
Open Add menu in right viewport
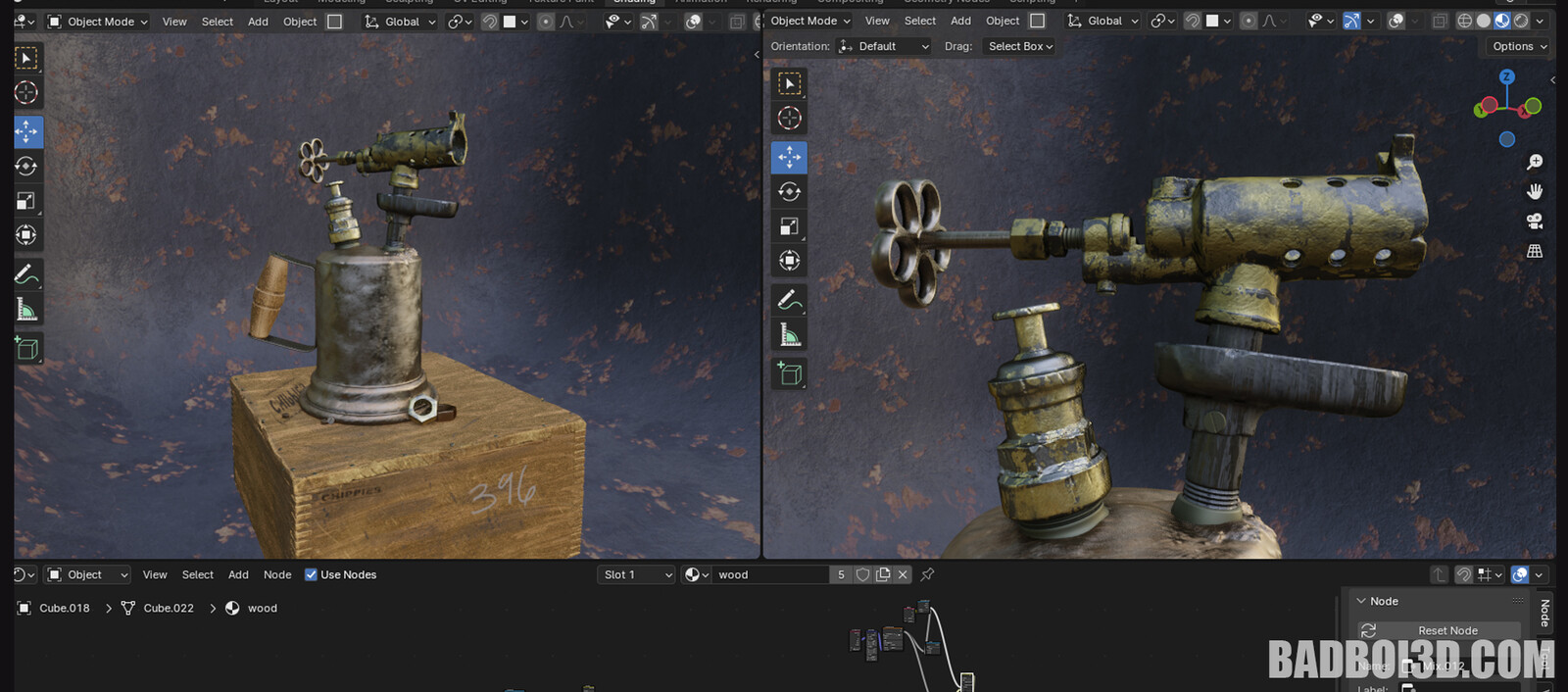click(960, 21)
